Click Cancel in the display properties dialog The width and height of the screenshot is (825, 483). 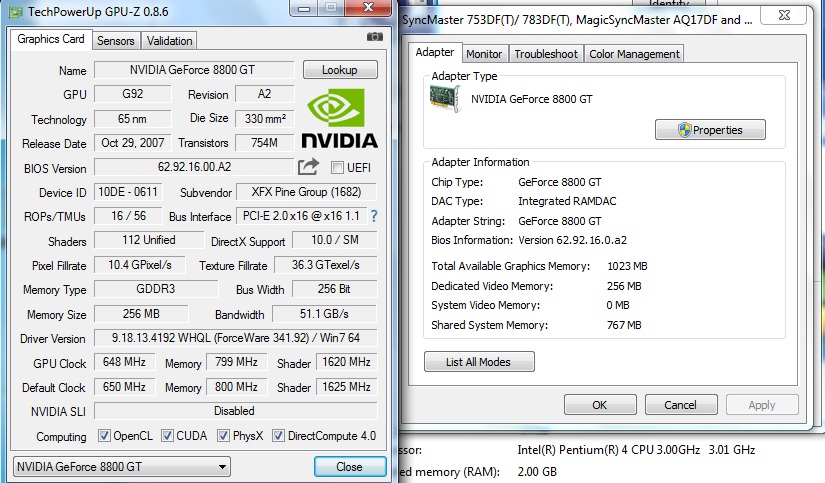point(681,405)
